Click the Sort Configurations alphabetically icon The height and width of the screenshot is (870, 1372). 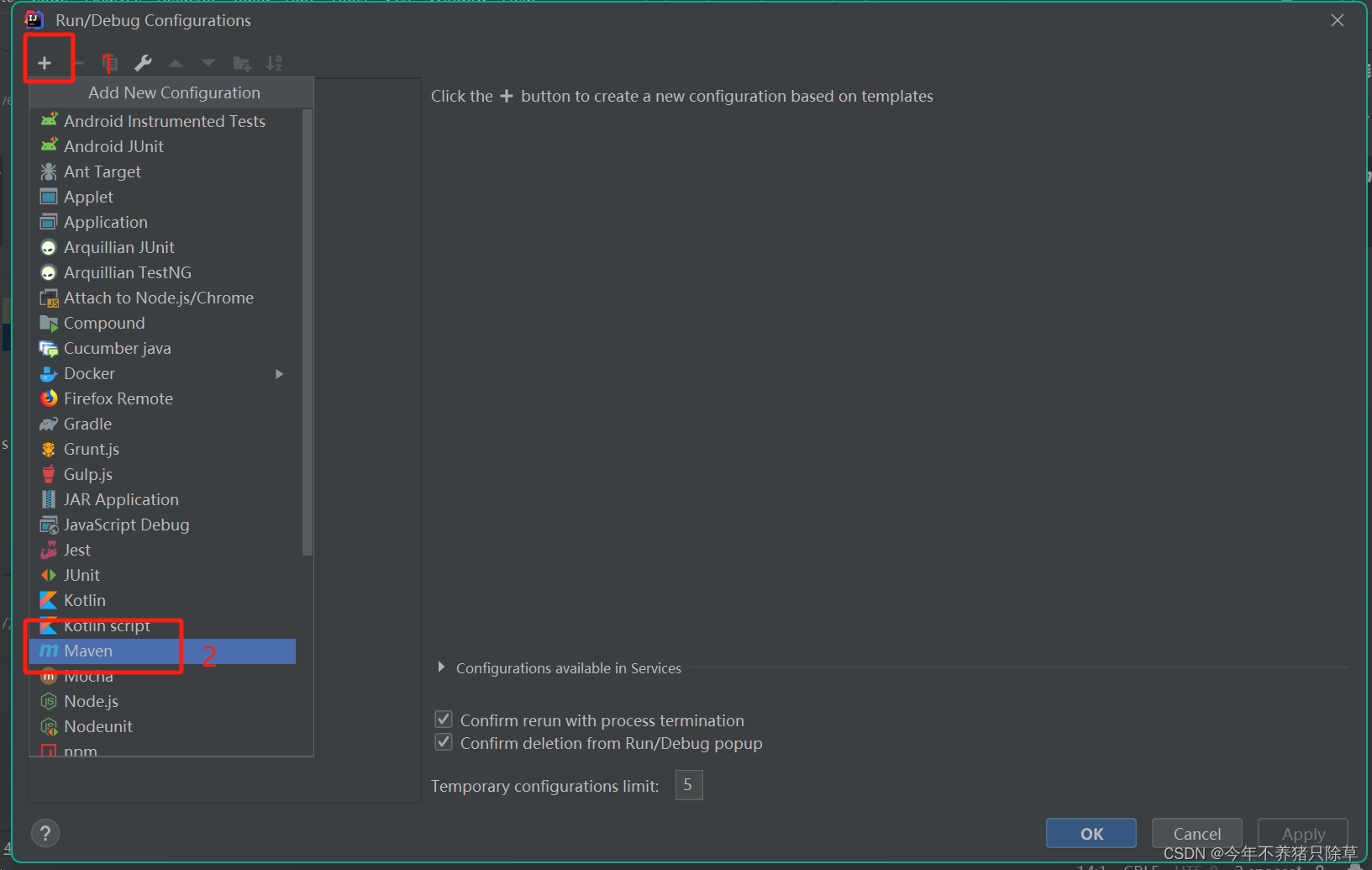pos(274,63)
